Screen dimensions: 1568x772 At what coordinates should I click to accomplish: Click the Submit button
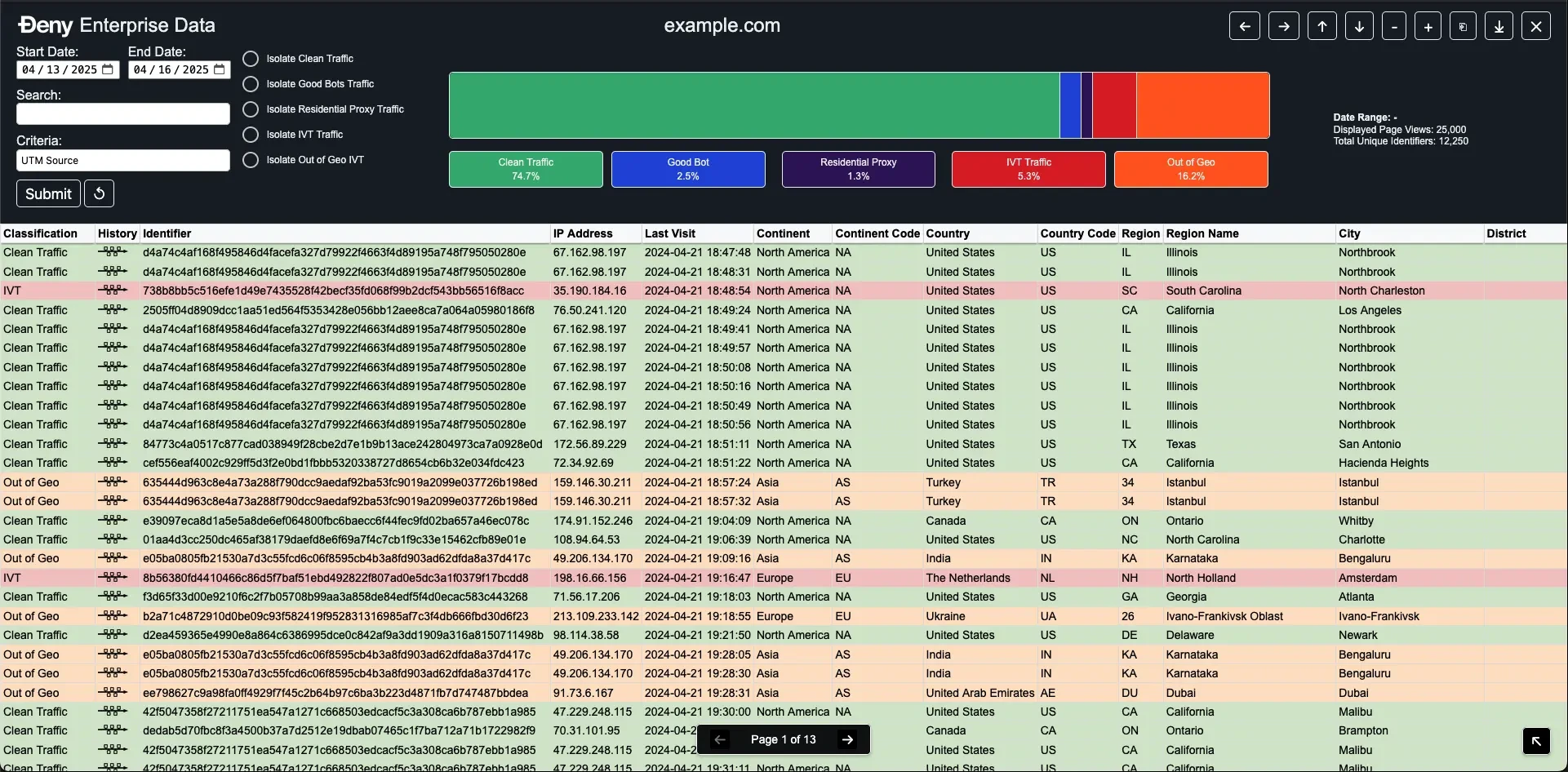coord(48,193)
